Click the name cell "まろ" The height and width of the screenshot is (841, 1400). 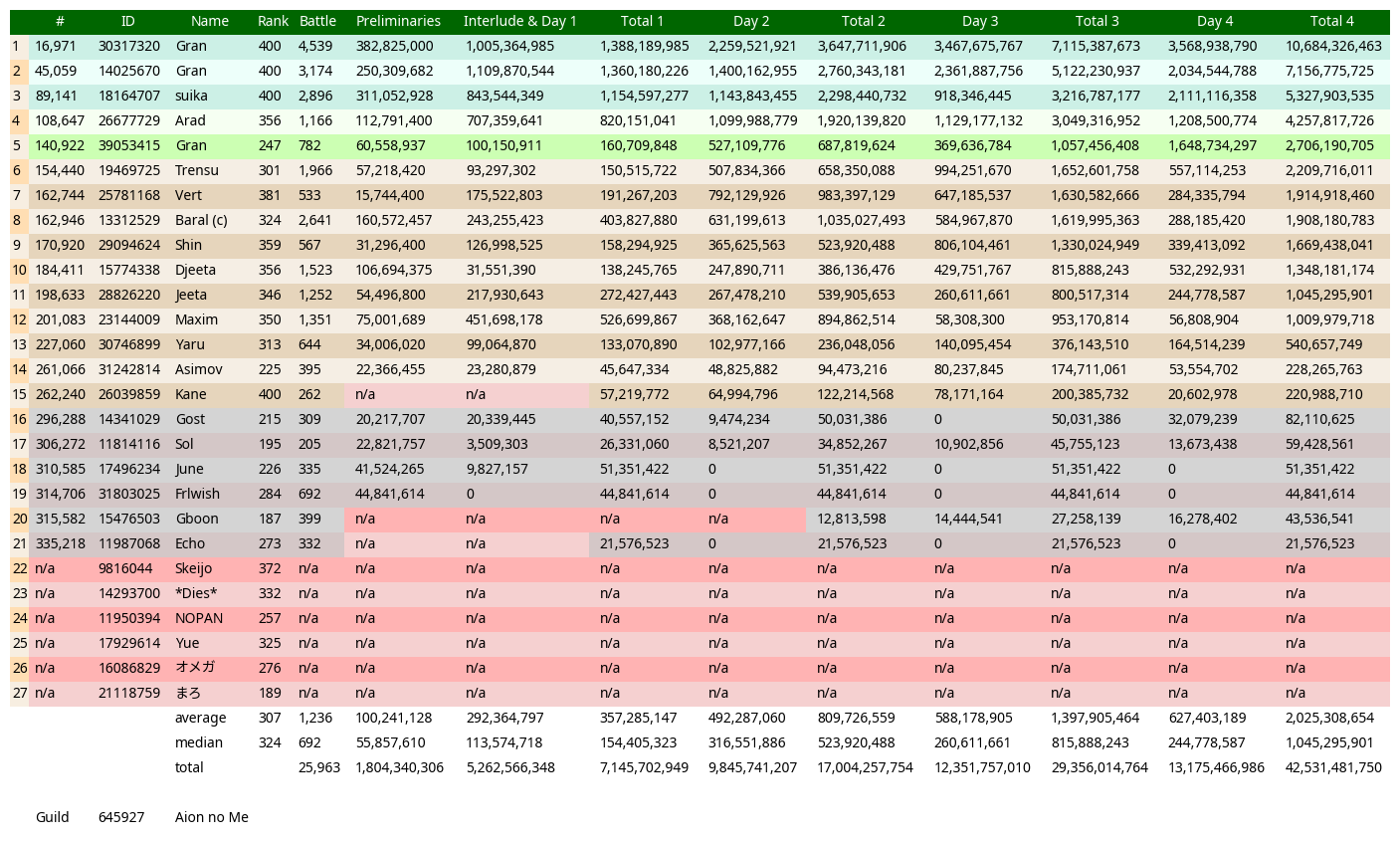click(188, 693)
